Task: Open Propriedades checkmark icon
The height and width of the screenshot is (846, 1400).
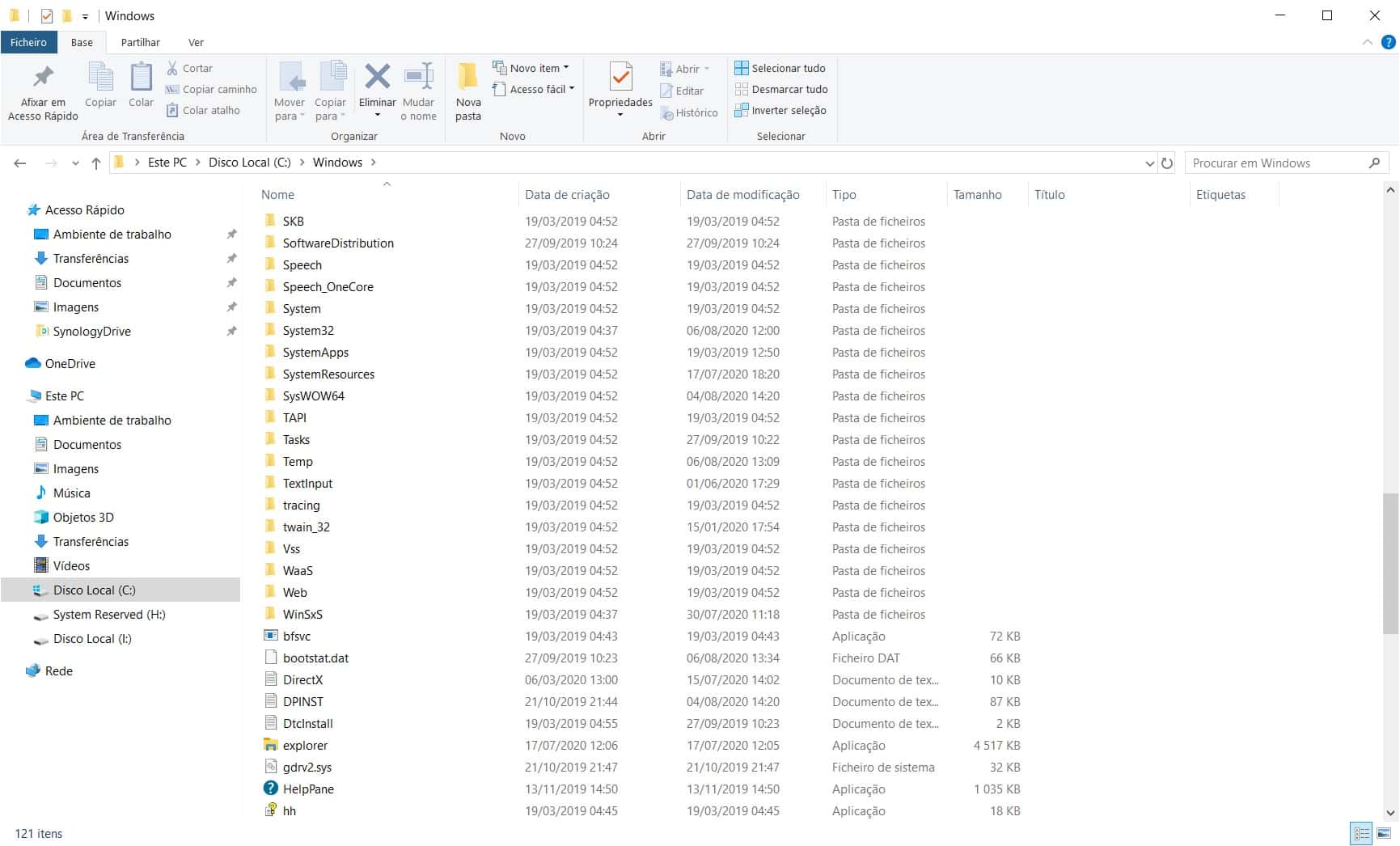Action: [x=620, y=78]
